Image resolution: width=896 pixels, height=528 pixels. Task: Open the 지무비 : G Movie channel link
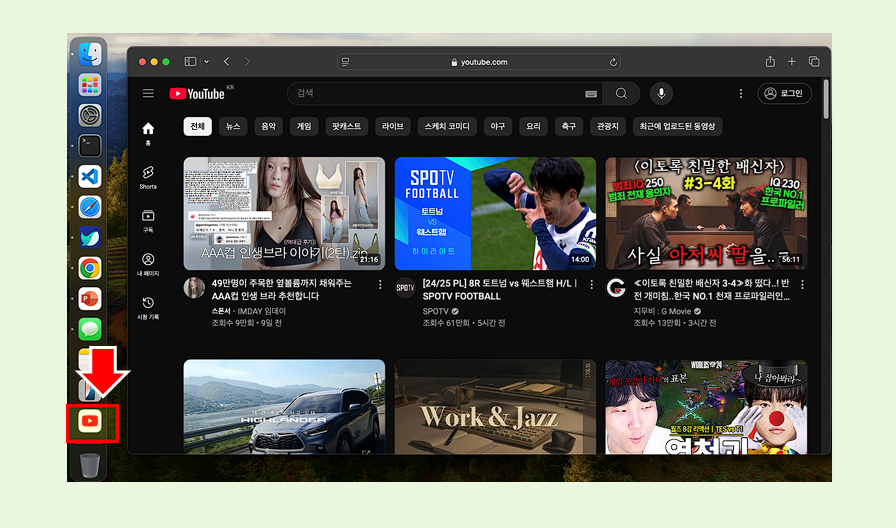point(662,311)
